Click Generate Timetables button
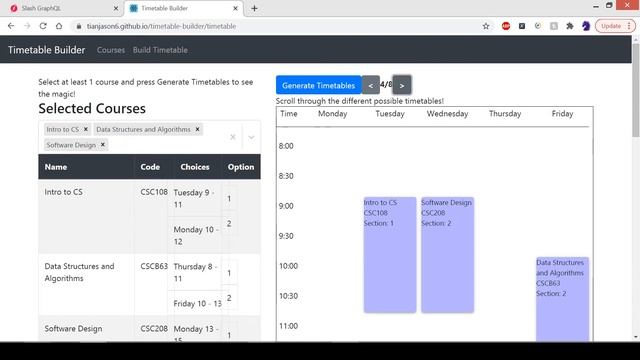The width and height of the screenshot is (640, 360). coord(318,85)
